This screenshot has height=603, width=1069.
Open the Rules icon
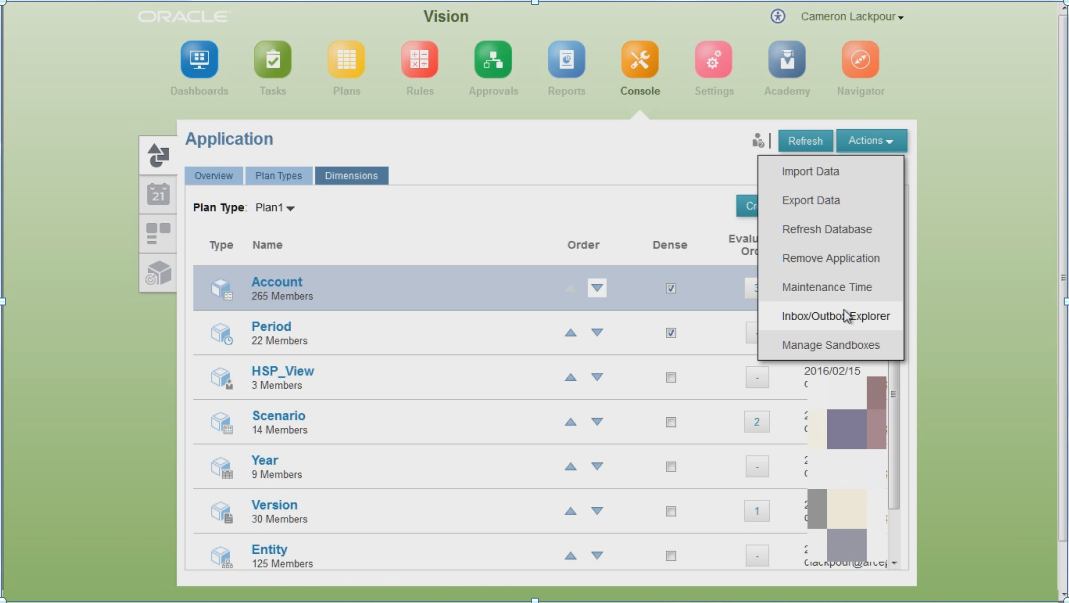(419, 59)
